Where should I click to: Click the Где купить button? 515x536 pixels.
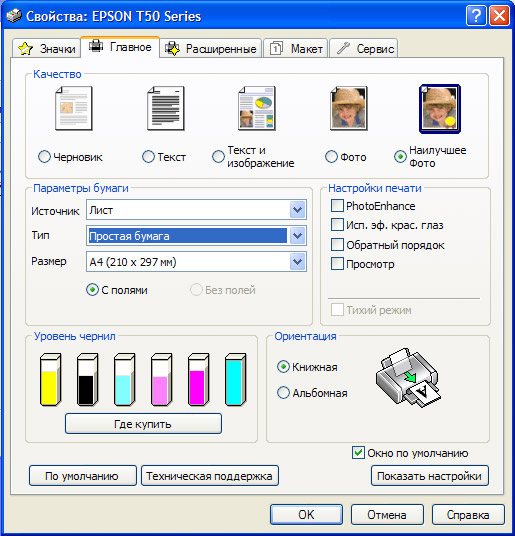(x=143, y=424)
